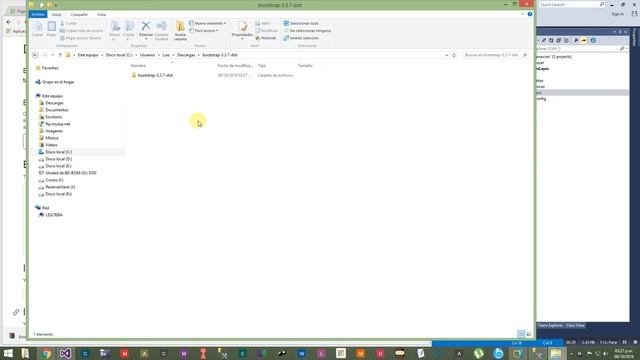This screenshot has width=640, height=360.
Task: Click the Eliminar X icon
Action: [146, 30]
